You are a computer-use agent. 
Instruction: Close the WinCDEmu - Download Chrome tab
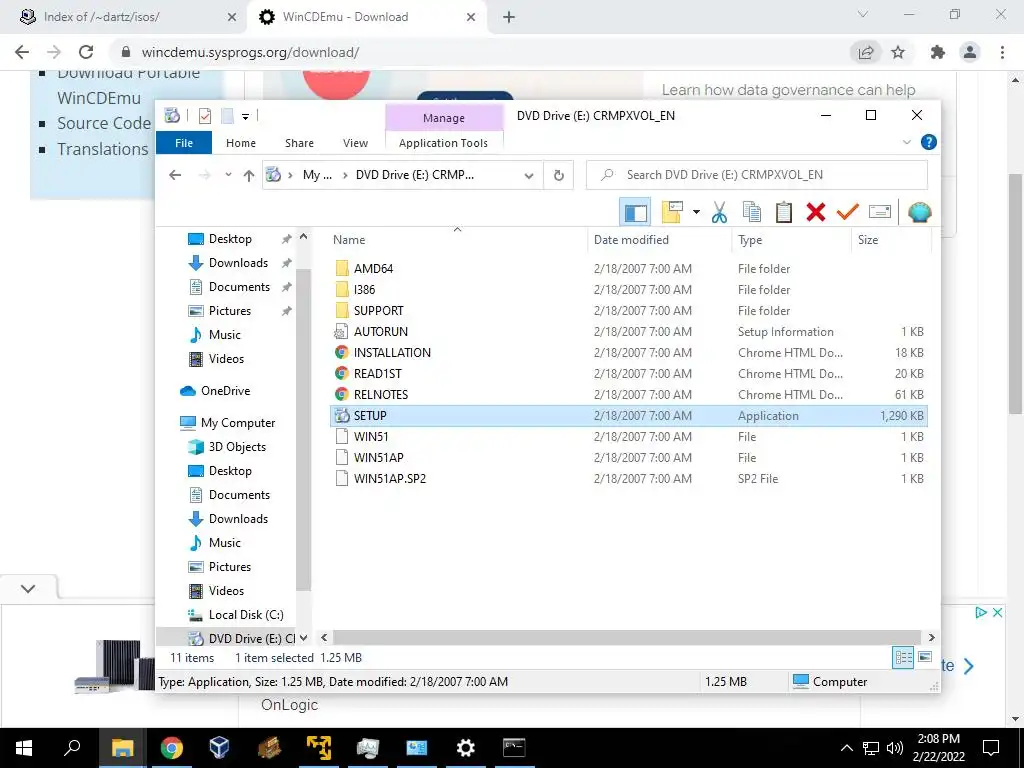471,17
